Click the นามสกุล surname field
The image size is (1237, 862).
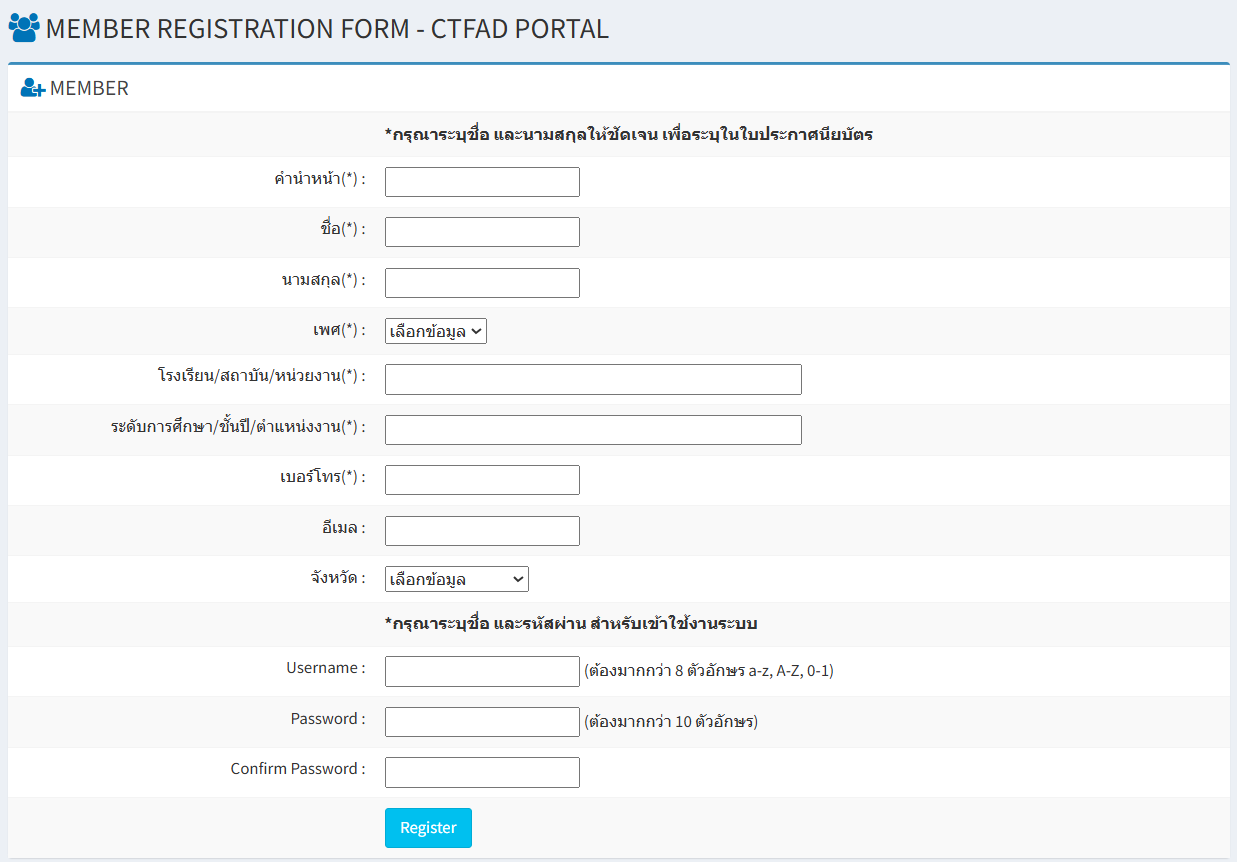point(482,282)
